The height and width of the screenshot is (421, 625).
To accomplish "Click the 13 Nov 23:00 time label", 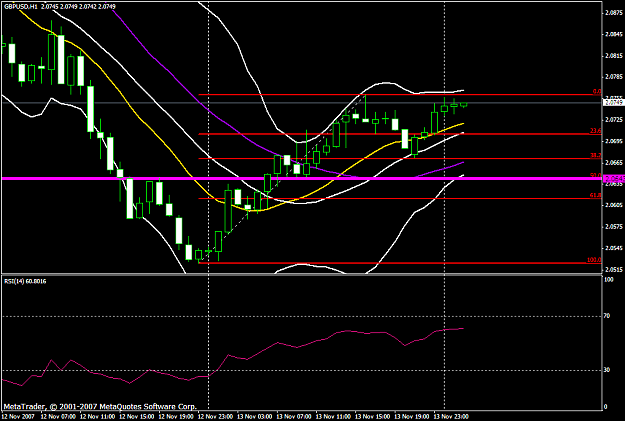I will (x=451, y=417).
